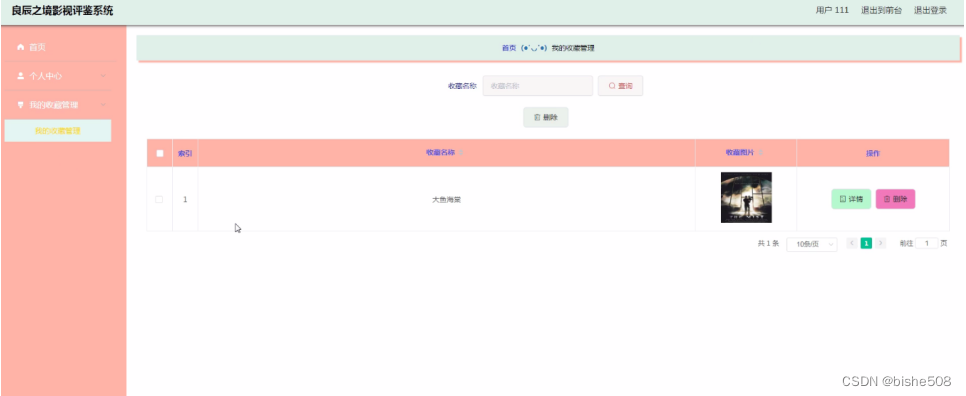Click the pink 删除 button in the row
The image size is (966, 396).
[895, 199]
